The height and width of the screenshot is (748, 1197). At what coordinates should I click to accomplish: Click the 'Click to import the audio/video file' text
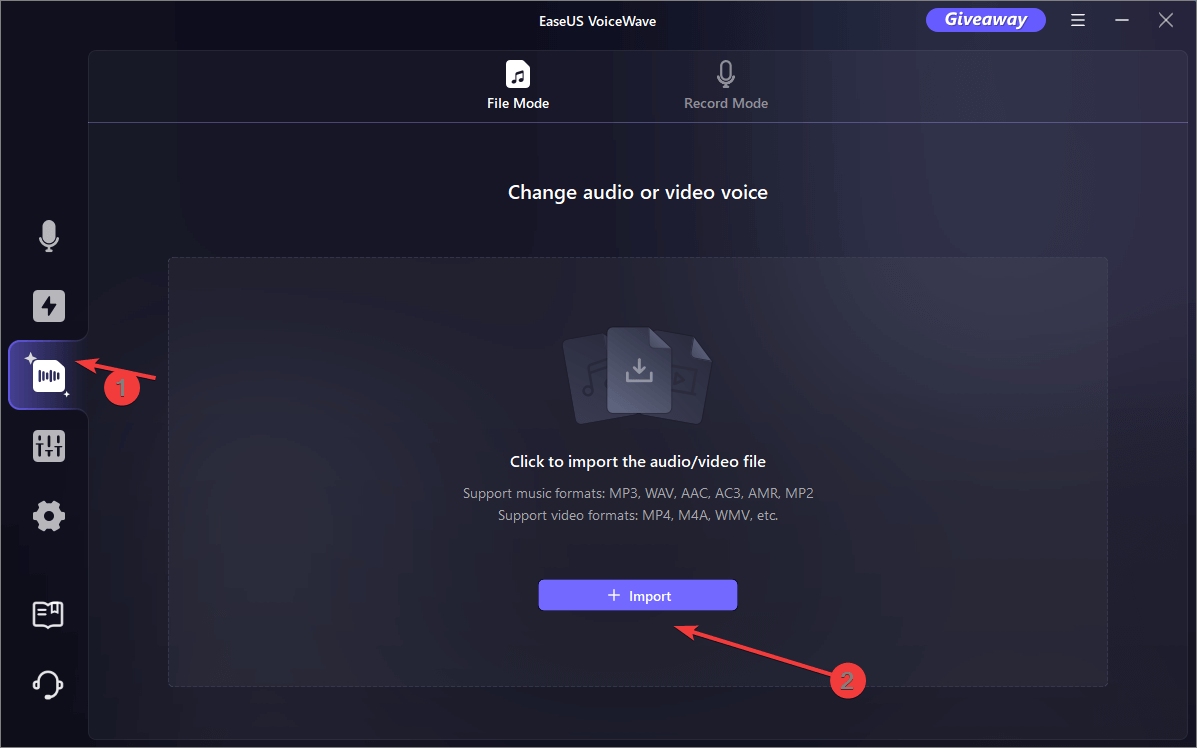click(637, 461)
